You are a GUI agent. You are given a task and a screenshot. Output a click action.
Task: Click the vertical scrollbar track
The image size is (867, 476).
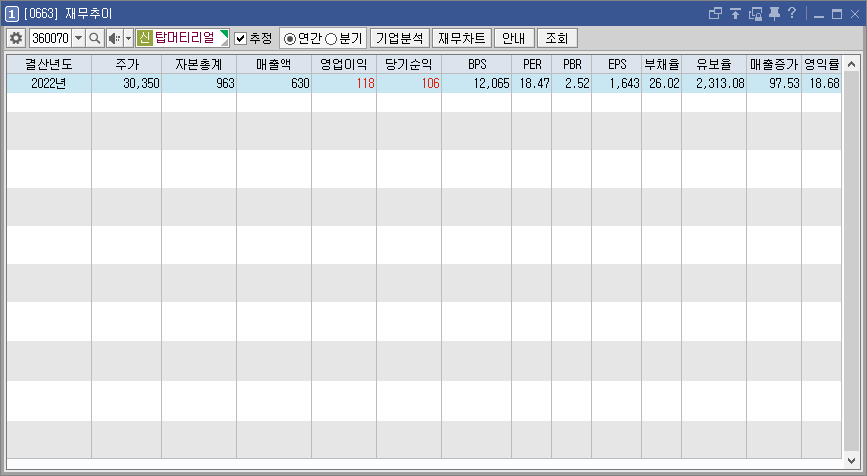[852, 261]
